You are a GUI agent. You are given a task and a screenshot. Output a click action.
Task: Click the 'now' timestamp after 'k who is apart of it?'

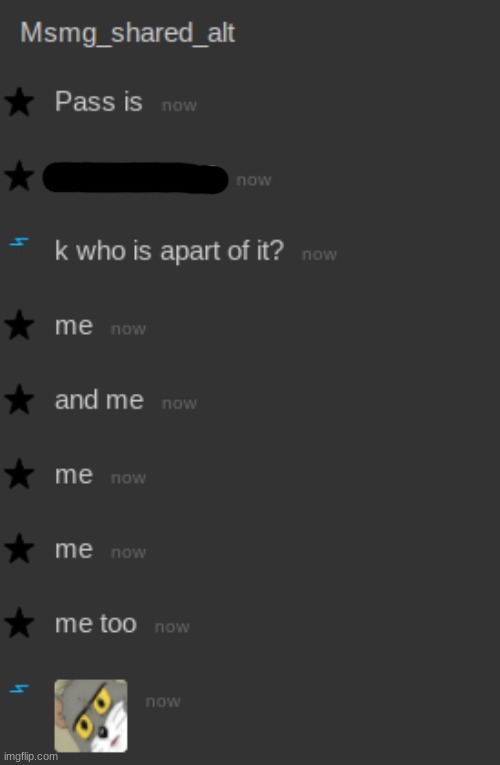[320, 255]
